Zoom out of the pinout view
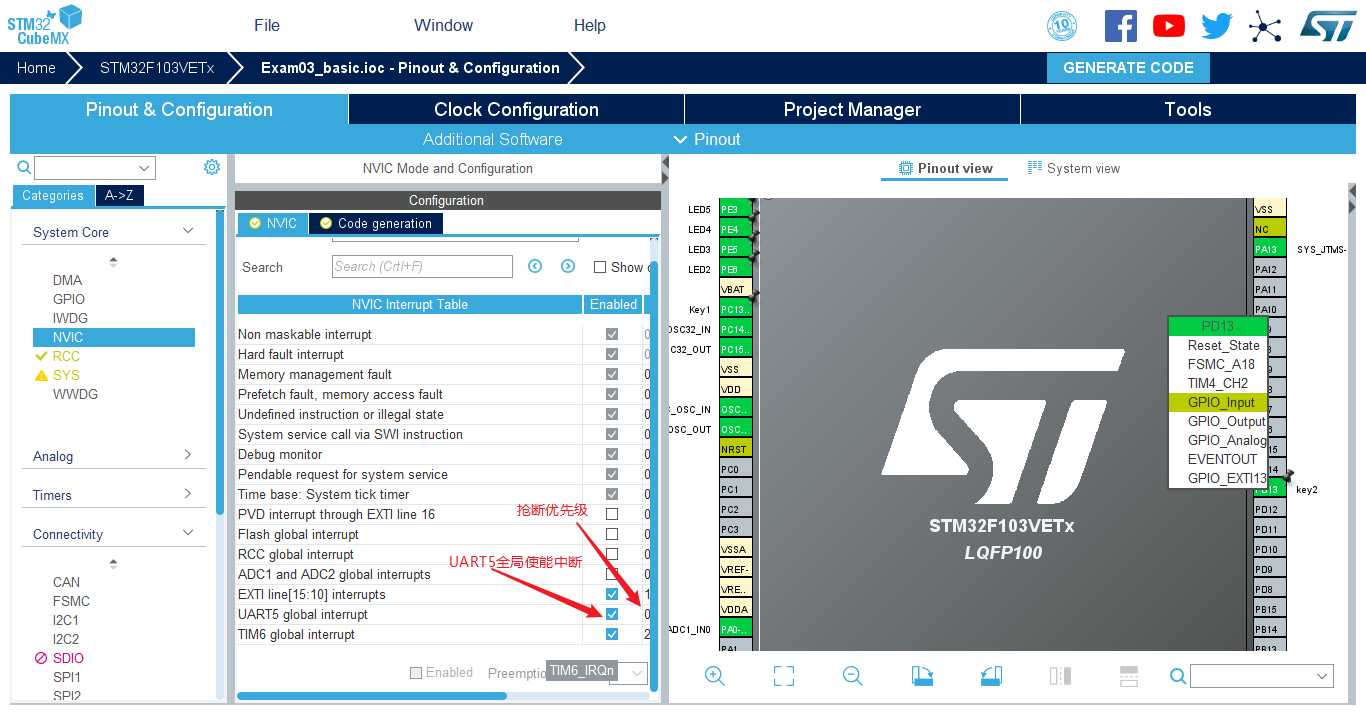1366x715 pixels. 853,676
